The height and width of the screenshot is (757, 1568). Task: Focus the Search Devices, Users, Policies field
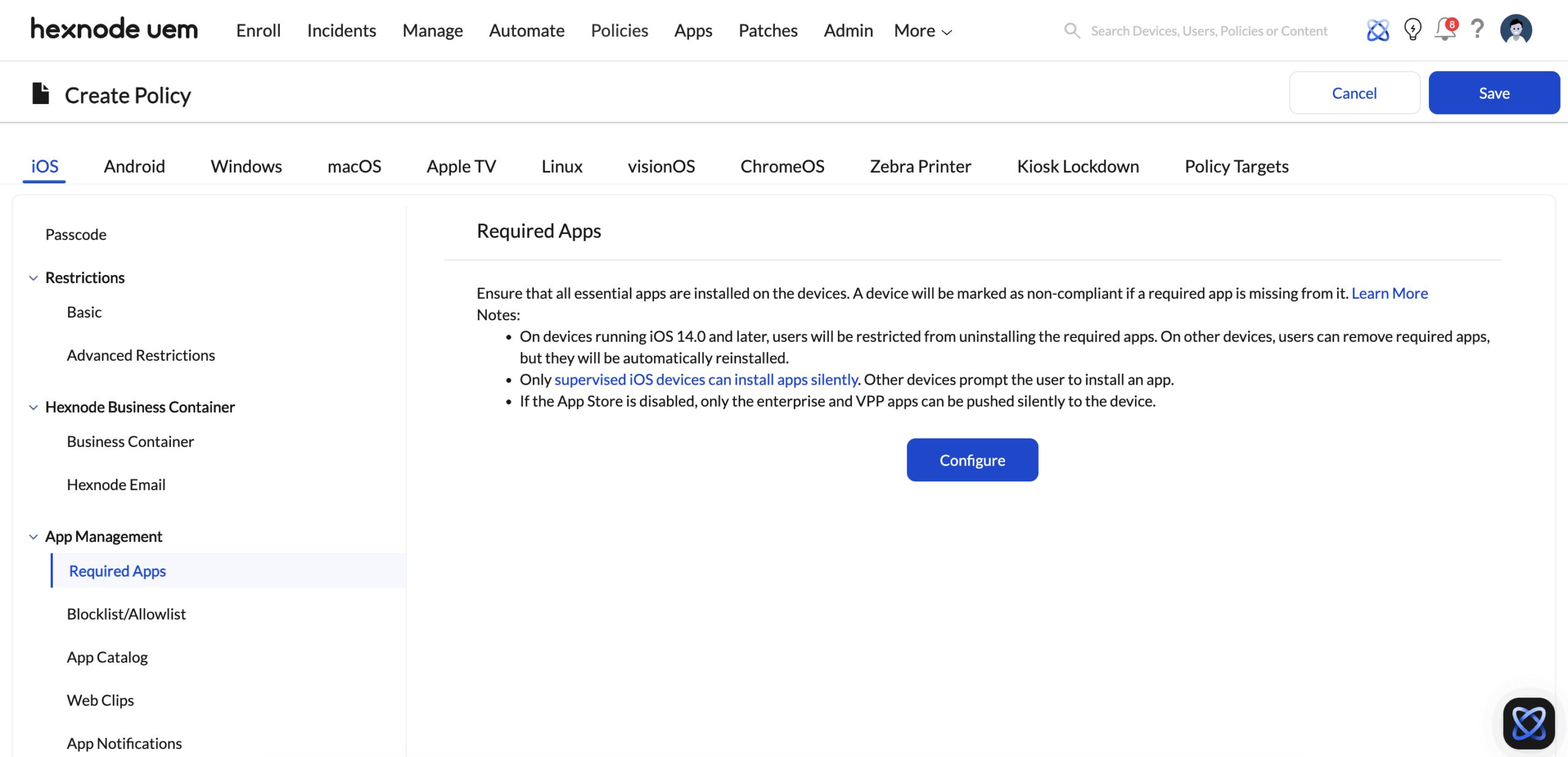tap(1209, 31)
